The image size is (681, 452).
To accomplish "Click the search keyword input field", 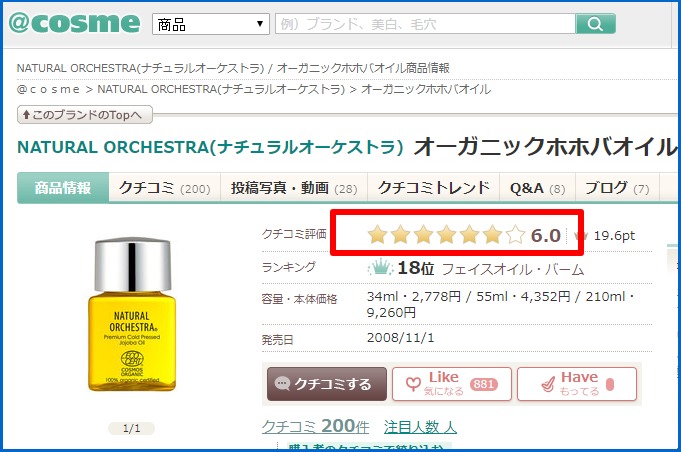I will tap(425, 24).
